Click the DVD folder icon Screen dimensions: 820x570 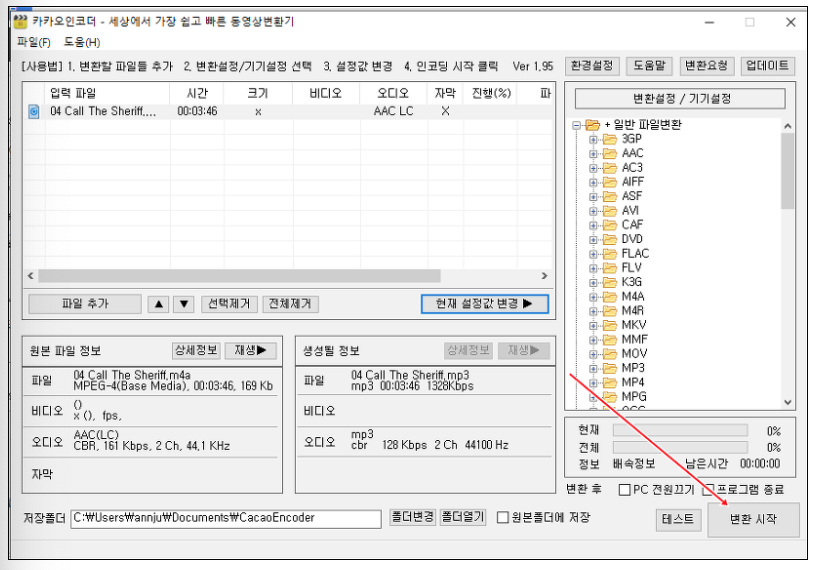pos(609,240)
